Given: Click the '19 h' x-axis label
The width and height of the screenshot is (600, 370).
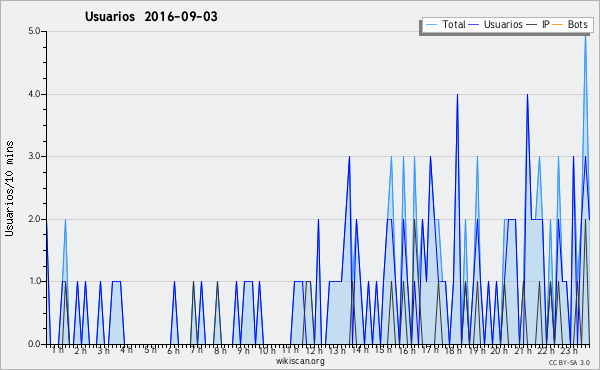Looking at the screenshot, I should (477, 350).
